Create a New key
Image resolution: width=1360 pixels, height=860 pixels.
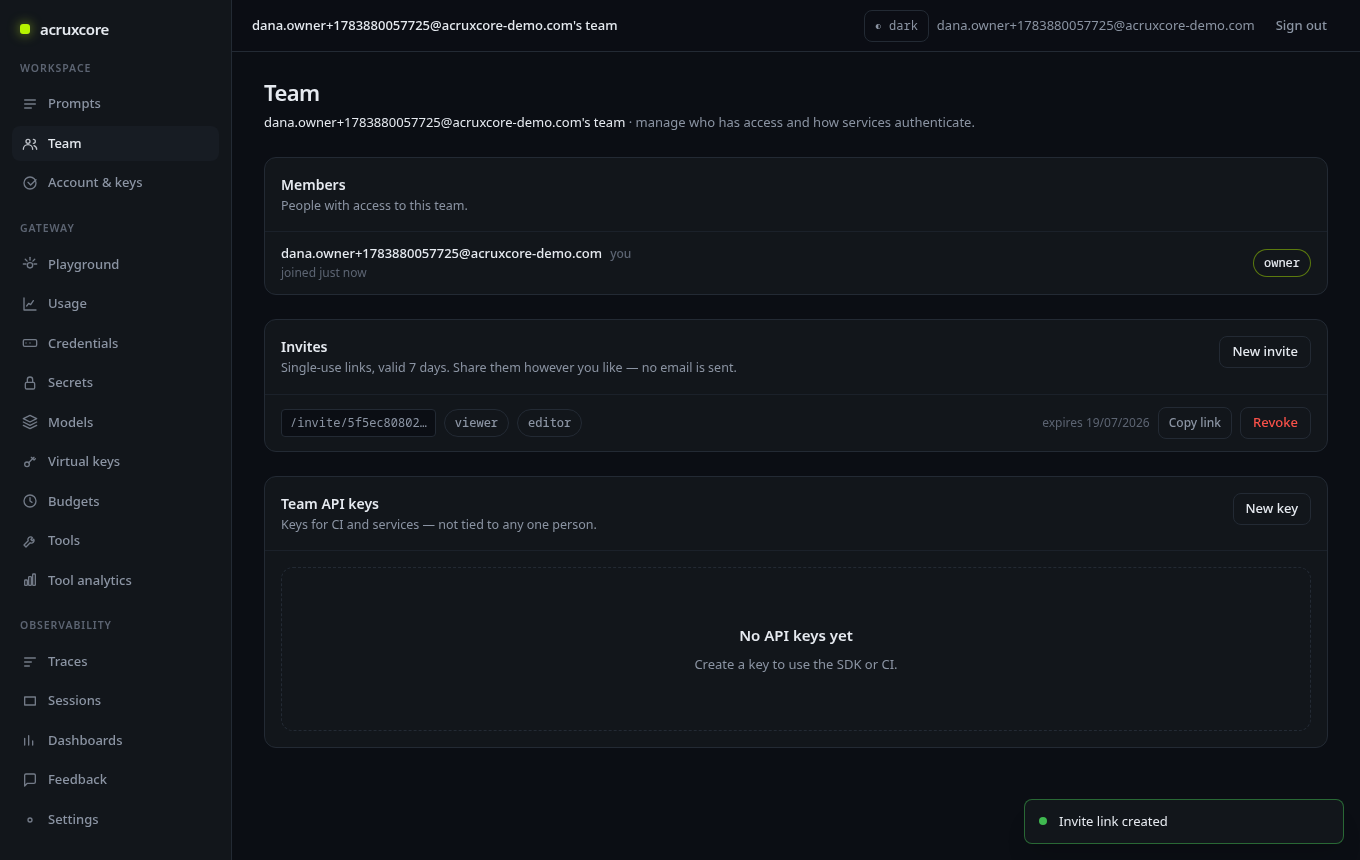pos(1272,509)
